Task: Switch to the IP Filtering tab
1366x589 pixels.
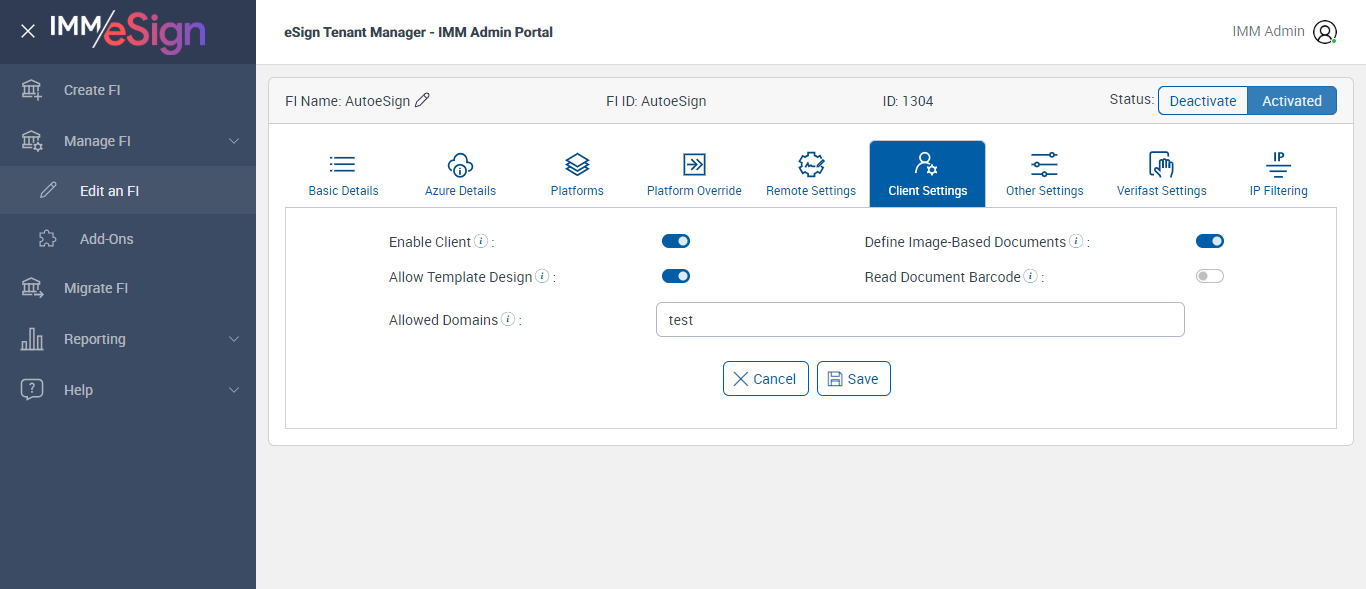Action: pyautogui.click(x=1279, y=174)
